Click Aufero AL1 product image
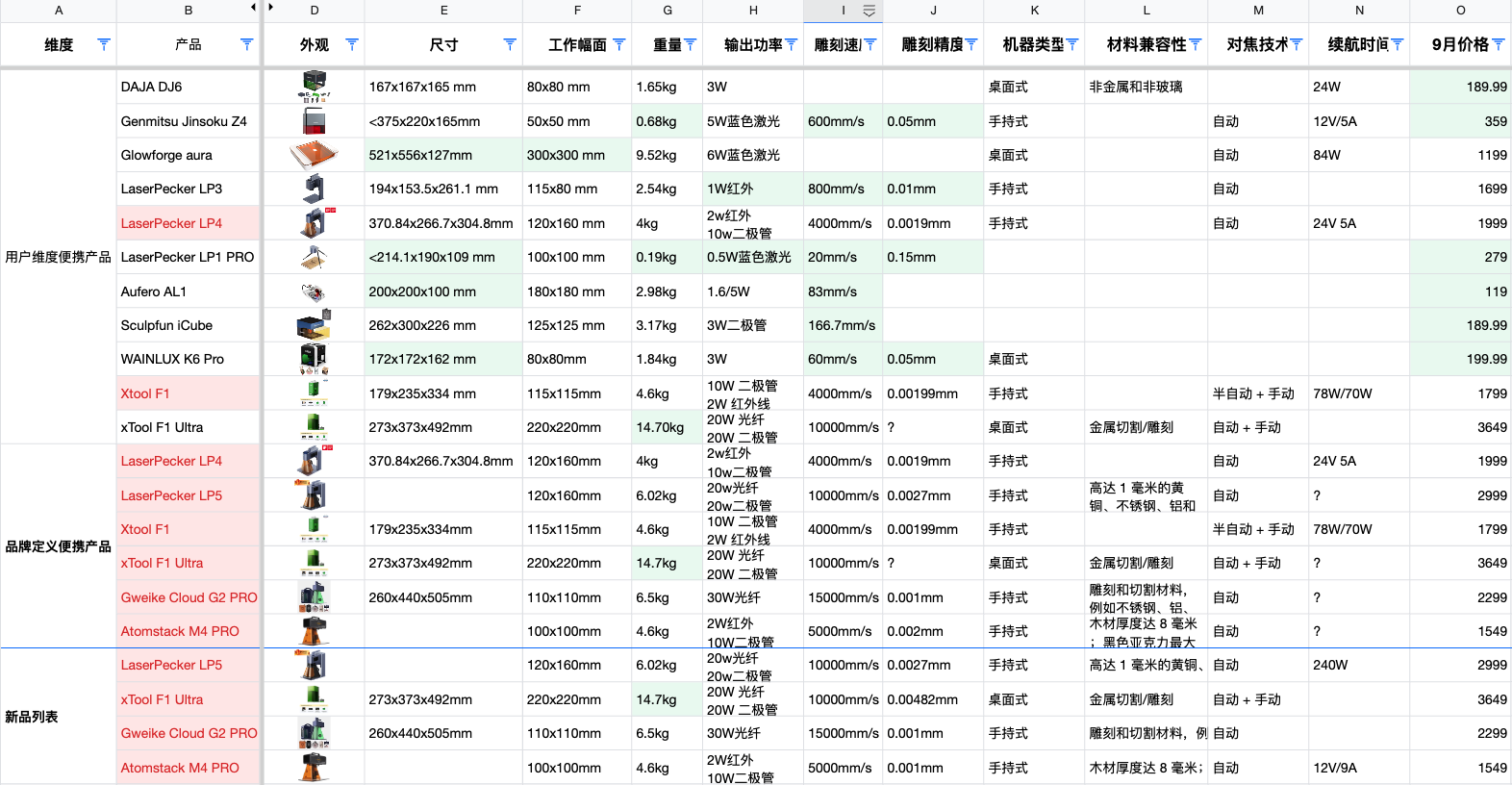 tap(314, 291)
